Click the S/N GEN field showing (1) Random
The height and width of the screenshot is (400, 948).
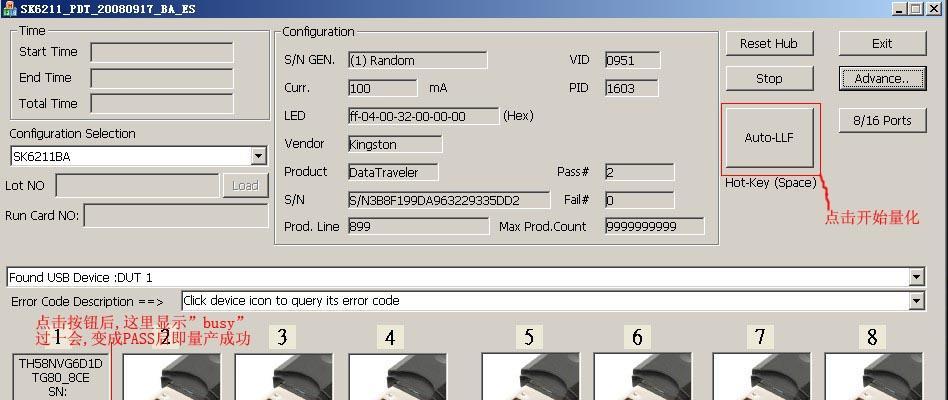point(418,60)
